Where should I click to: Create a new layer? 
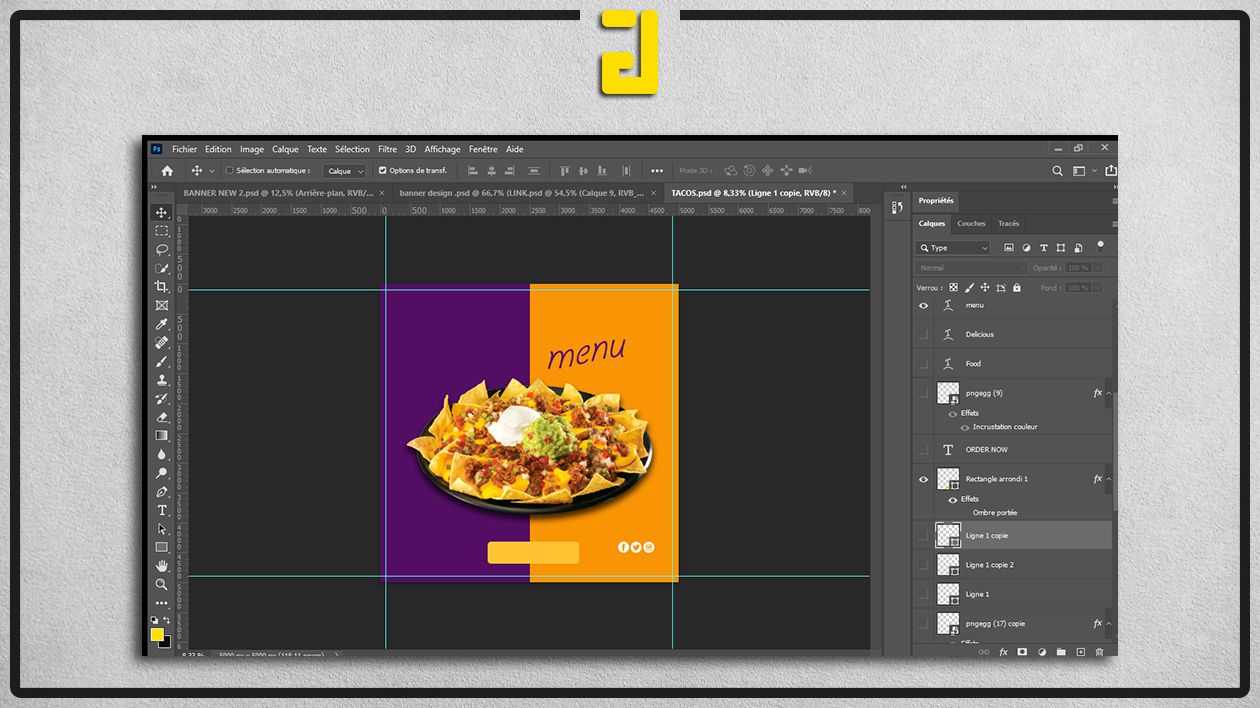pyautogui.click(x=1080, y=652)
